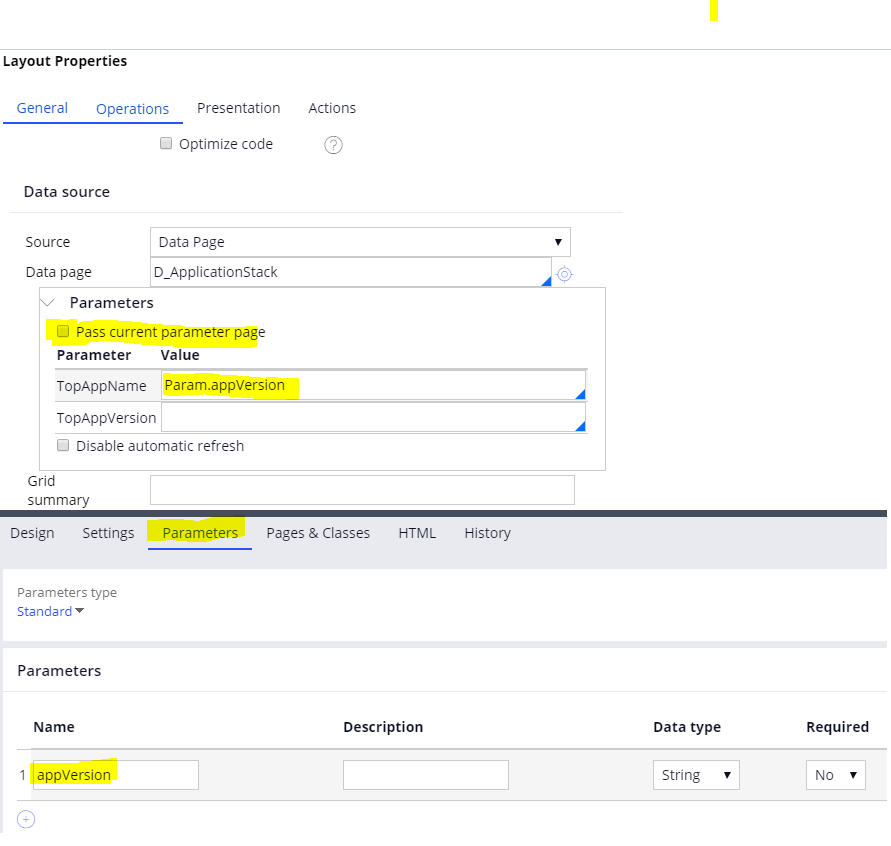The image size is (891, 846).
Task: Open the Required dropdown set to No
Action: pyautogui.click(x=835, y=774)
